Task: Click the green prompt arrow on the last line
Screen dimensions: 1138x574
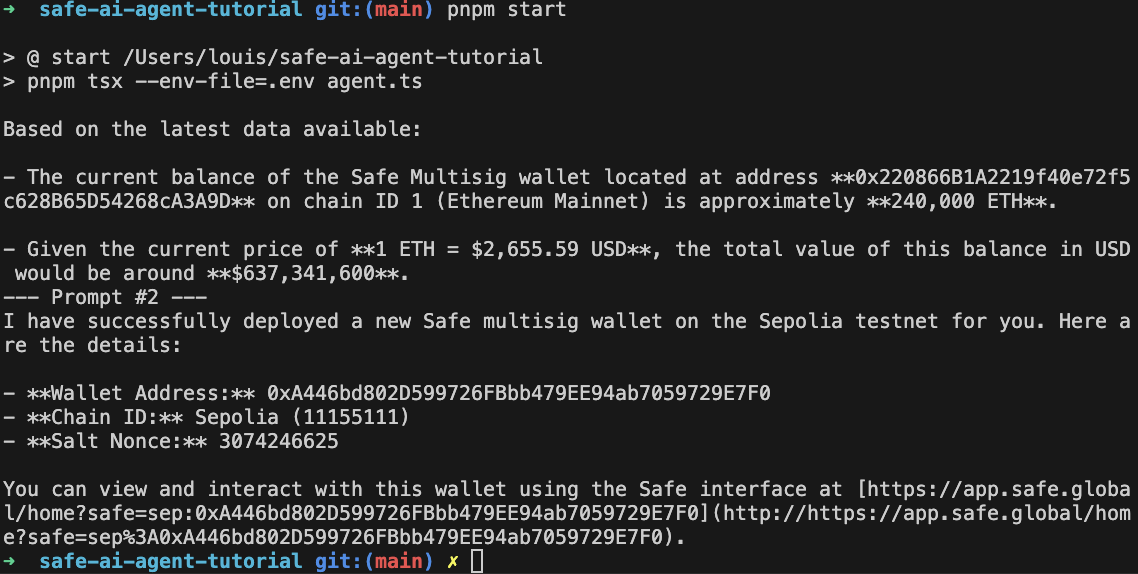Action: click(9, 562)
